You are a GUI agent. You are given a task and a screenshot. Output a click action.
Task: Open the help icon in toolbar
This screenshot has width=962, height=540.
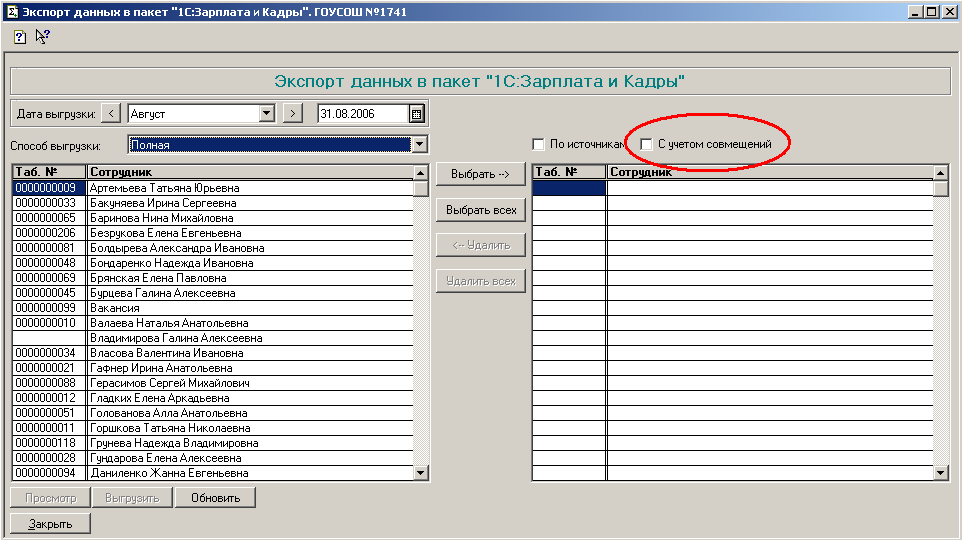point(20,37)
